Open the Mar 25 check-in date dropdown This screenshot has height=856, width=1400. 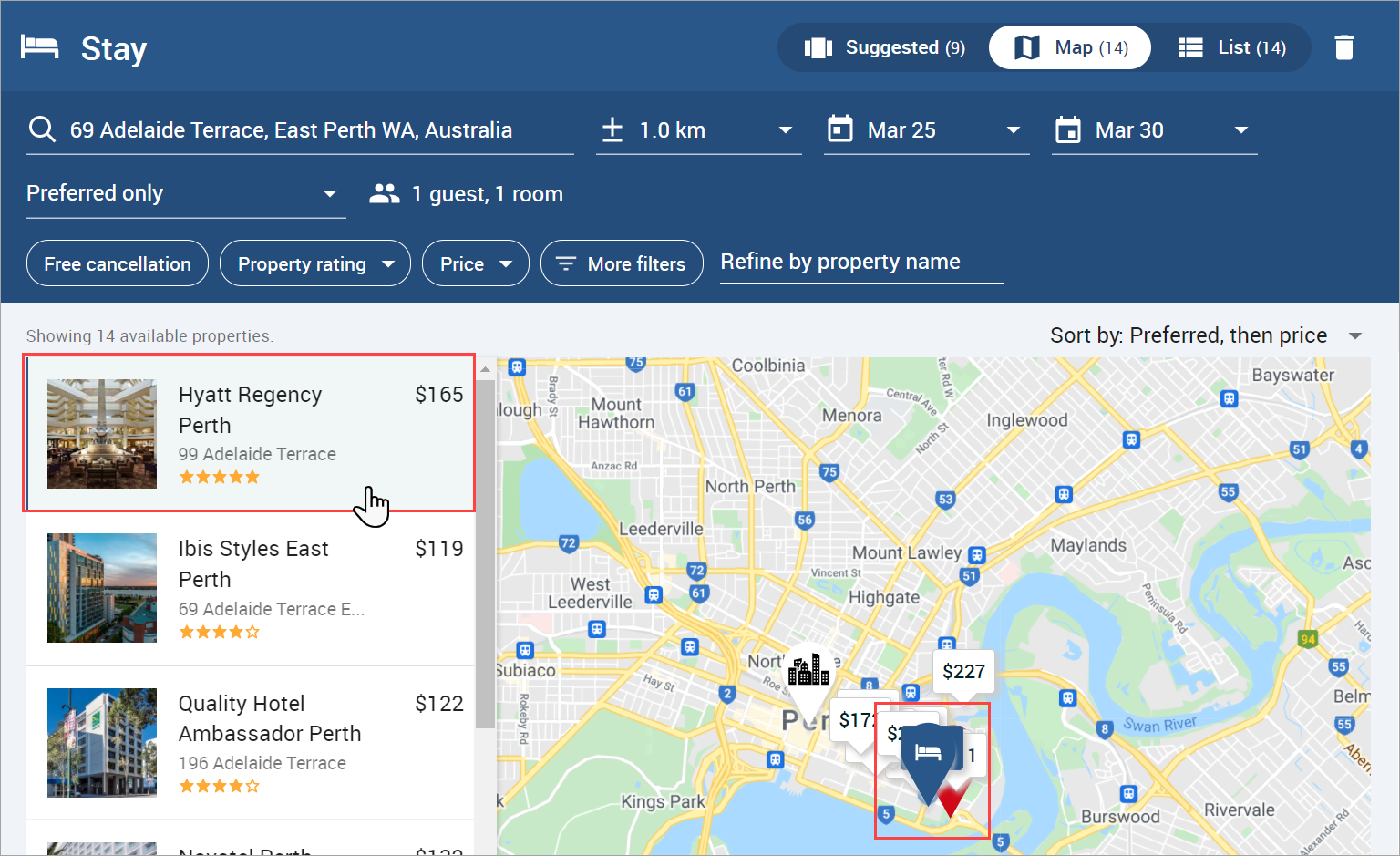coord(927,130)
